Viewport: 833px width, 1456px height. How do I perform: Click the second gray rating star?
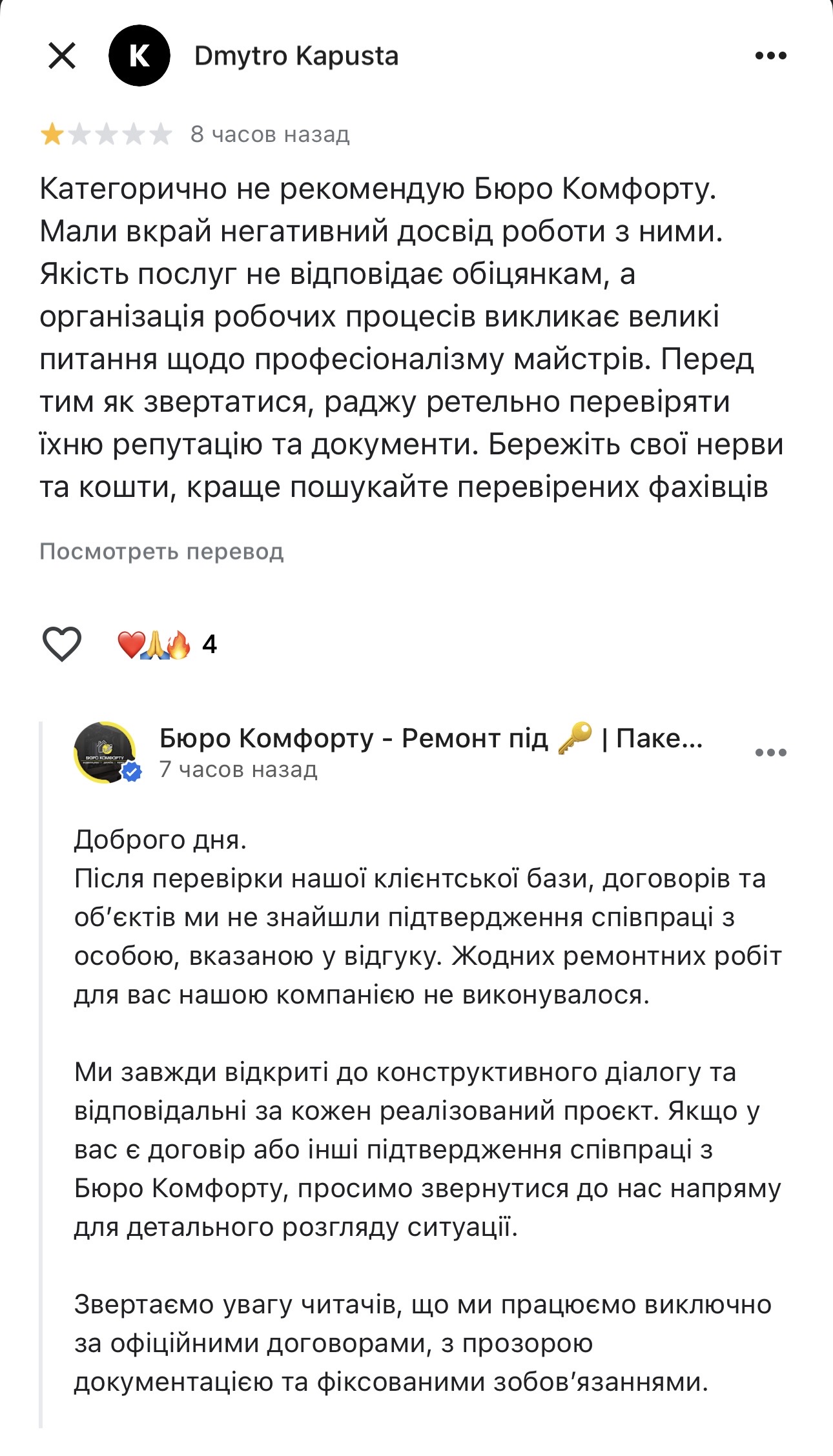point(79,135)
